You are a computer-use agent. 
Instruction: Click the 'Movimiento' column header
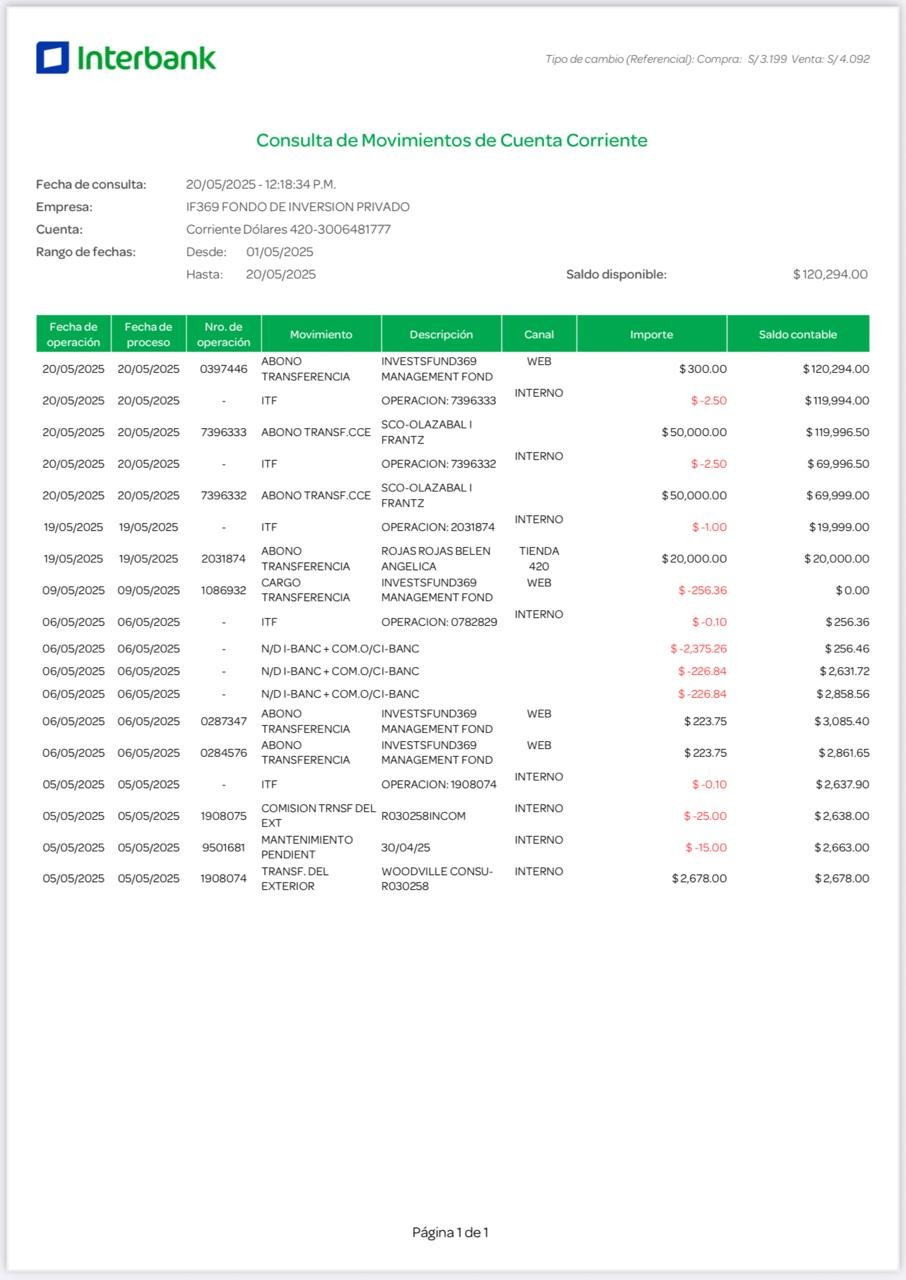tap(321, 334)
